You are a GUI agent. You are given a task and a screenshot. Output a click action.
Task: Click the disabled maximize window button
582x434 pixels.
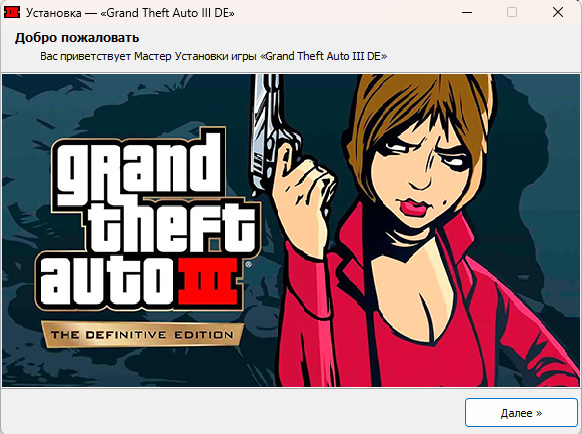tap(512, 12)
